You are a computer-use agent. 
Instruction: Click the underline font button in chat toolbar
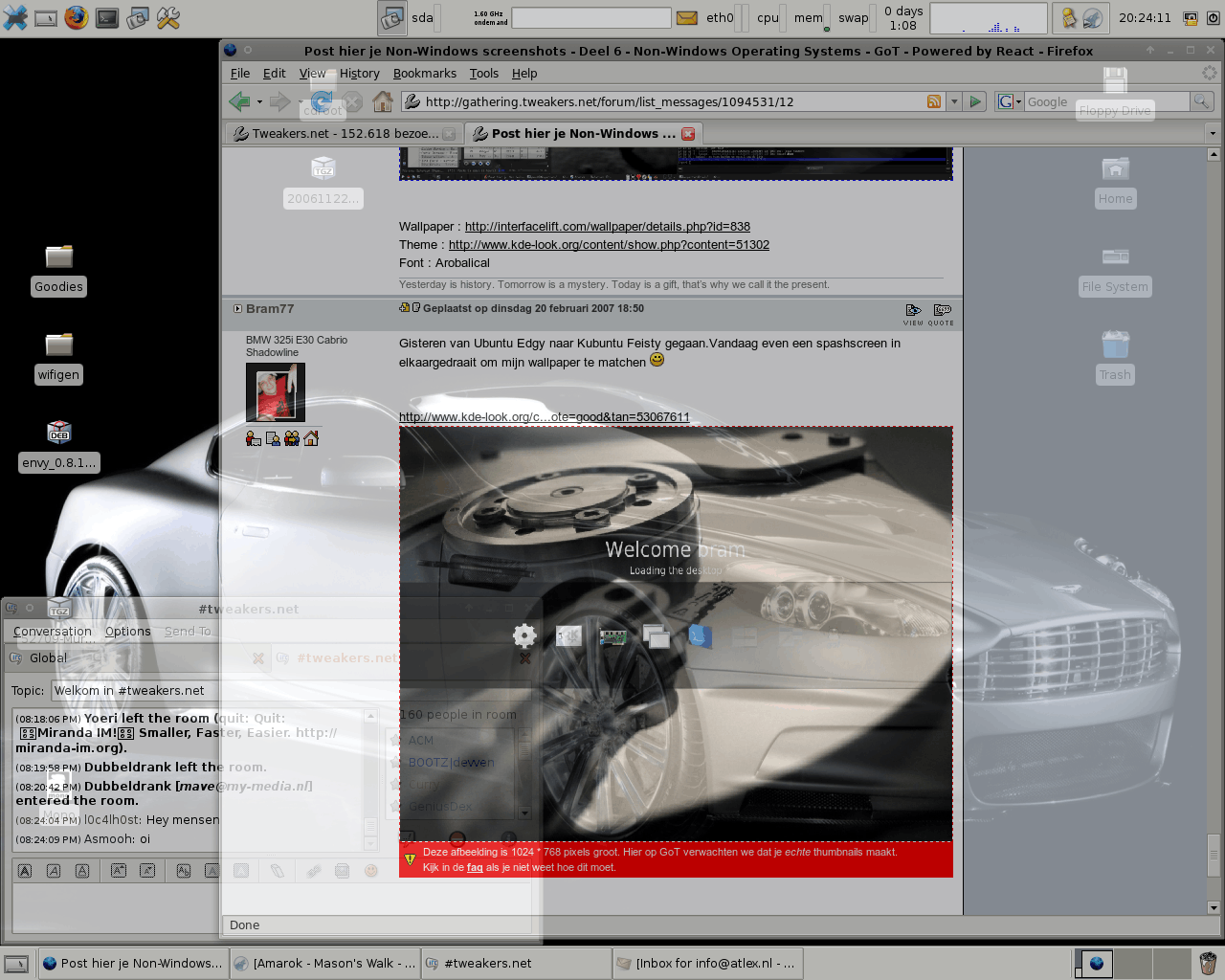coord(82,870)
